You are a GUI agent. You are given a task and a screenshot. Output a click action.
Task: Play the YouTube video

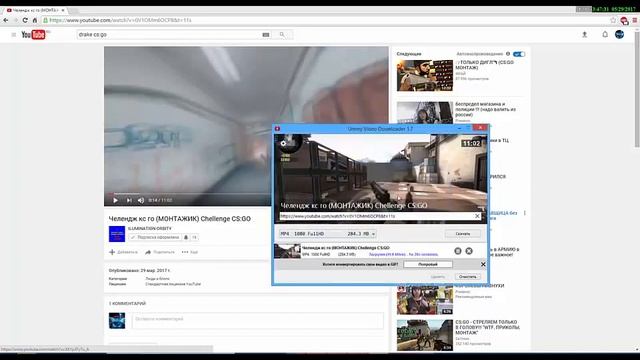(116, 200)
